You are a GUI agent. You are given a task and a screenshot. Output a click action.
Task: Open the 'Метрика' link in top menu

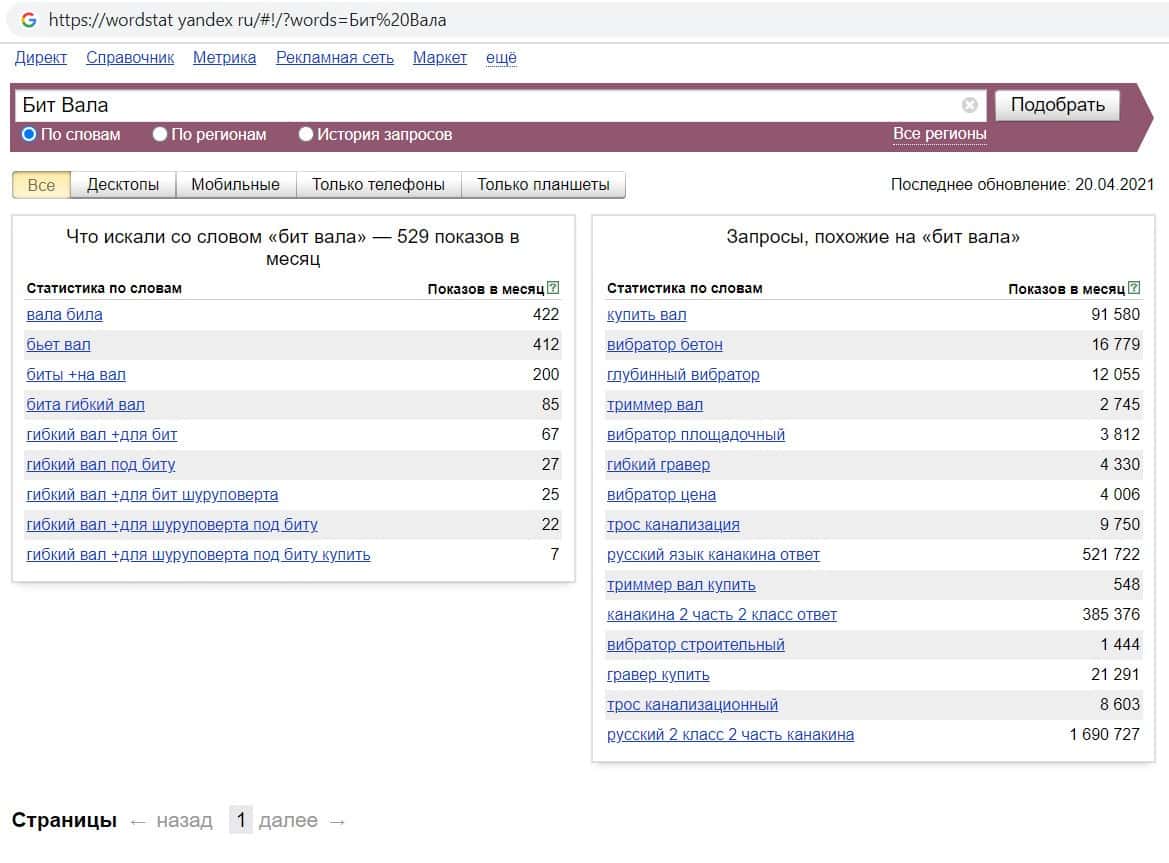tap(224, 58)
